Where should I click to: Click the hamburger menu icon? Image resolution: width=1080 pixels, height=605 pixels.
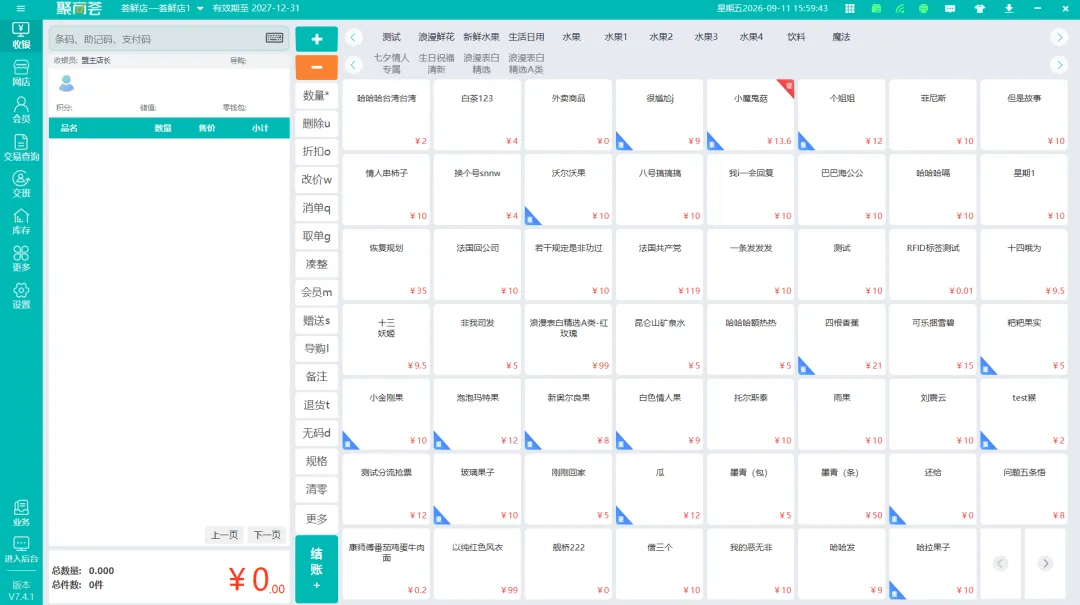click(21, 8)
